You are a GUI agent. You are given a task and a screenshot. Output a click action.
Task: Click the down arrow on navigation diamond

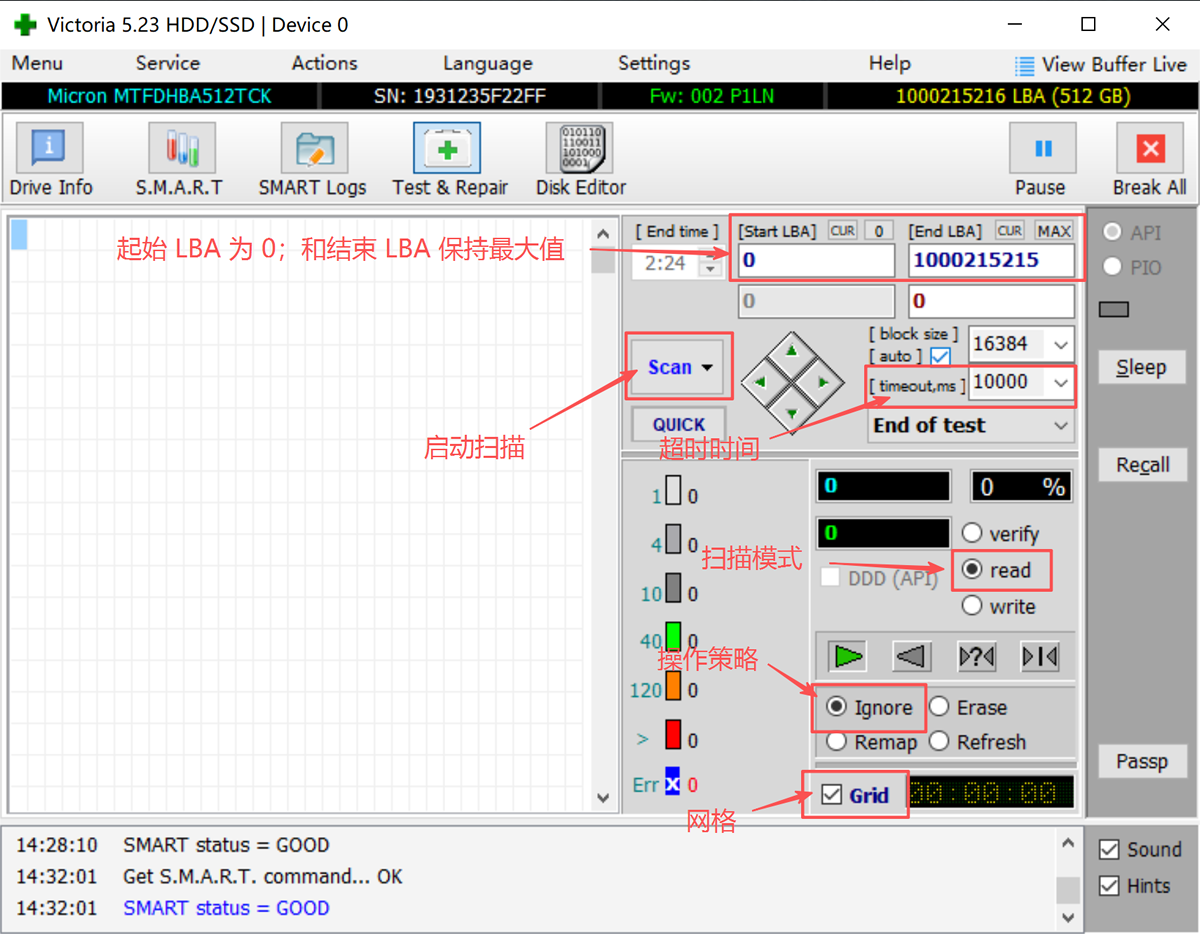pyautogui.click(x=791, y=412)
